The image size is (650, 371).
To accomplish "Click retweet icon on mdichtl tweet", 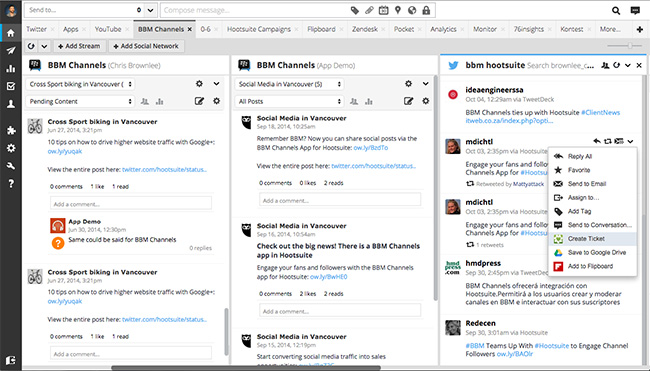I will tap(608, 141).
